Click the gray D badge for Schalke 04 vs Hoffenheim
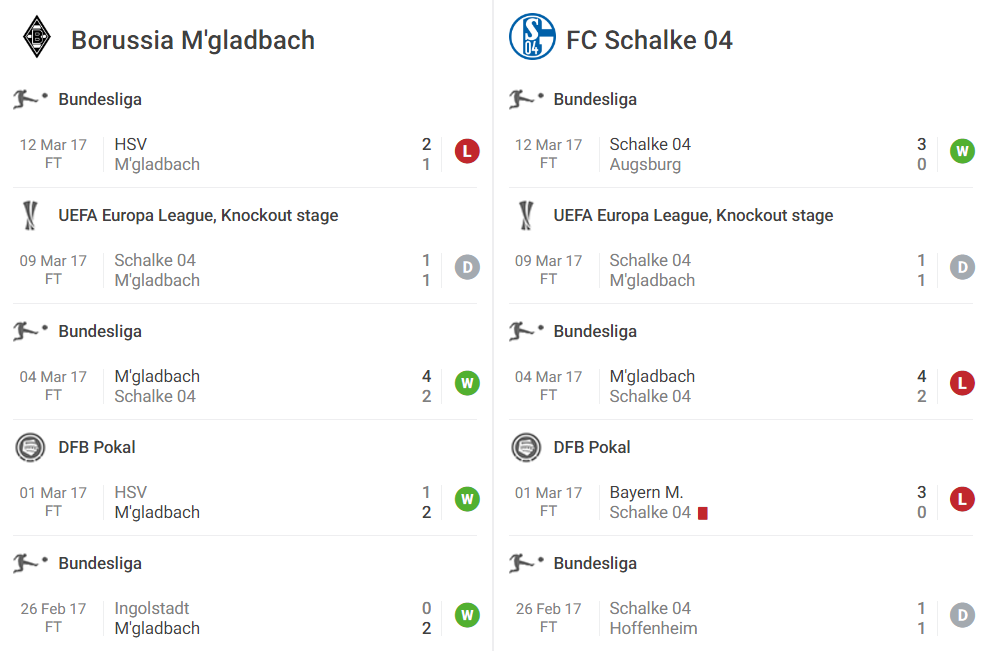The image size is (986, 662). coord(962,615)
